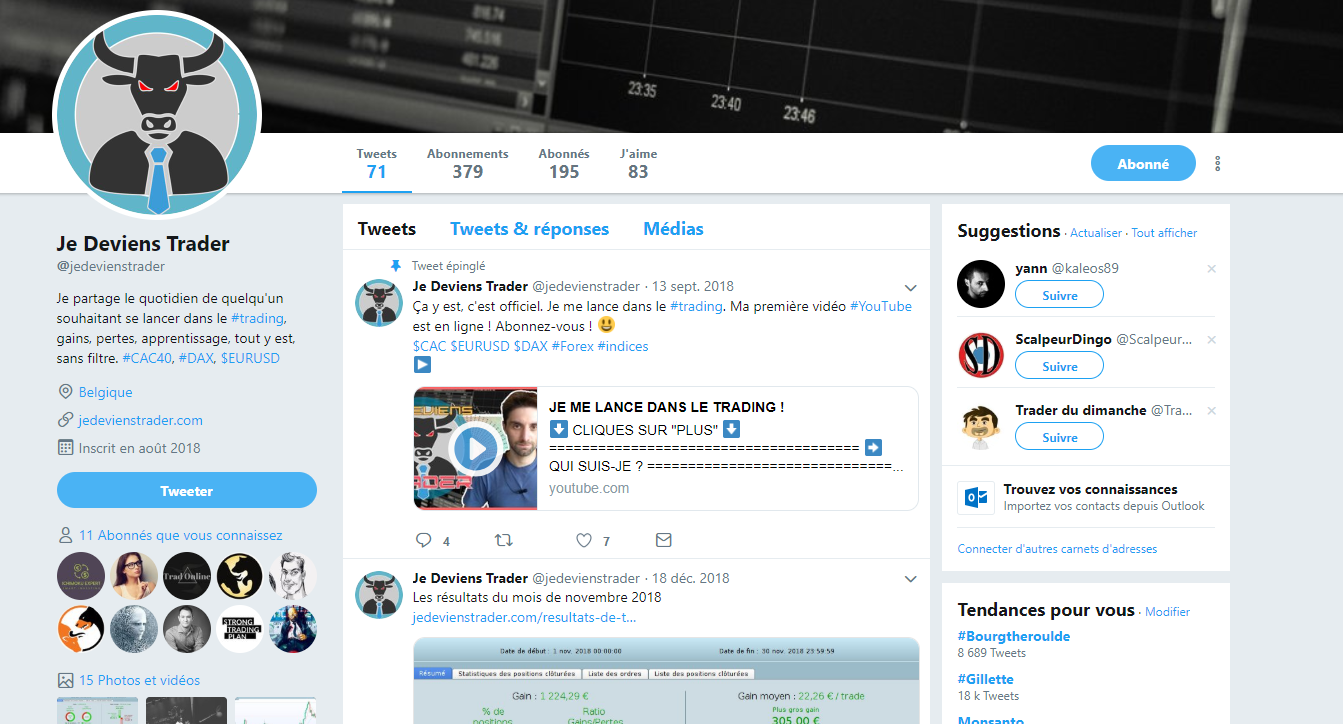Open the November results image in the 18 déc. tweet
Viewport: 1343px width, 724px height.
666,680
